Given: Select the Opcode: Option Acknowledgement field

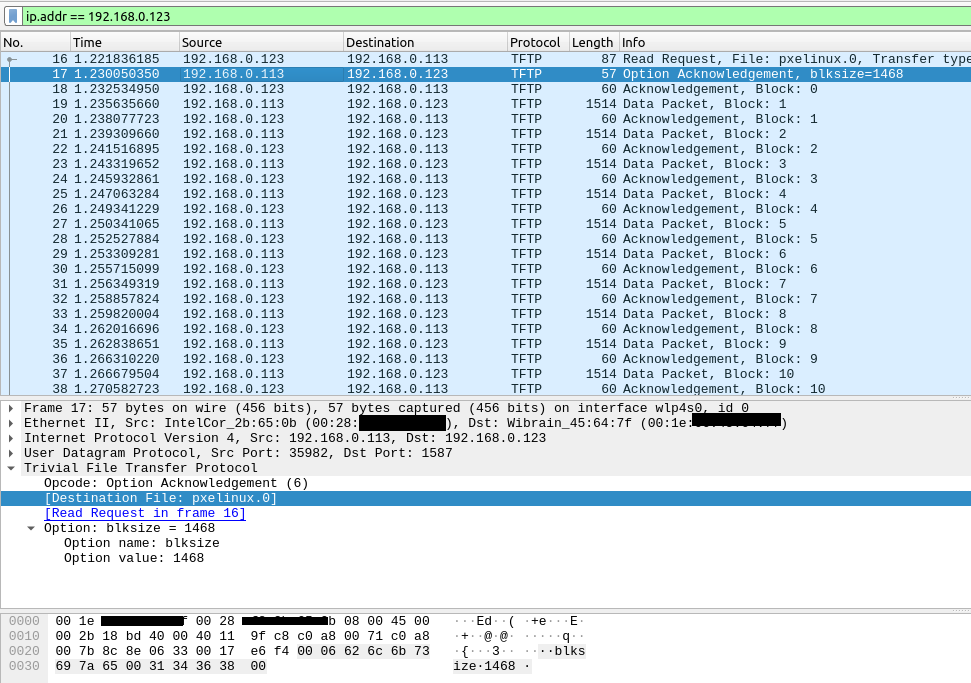Looking at the screenshot, I should [176, 483].
